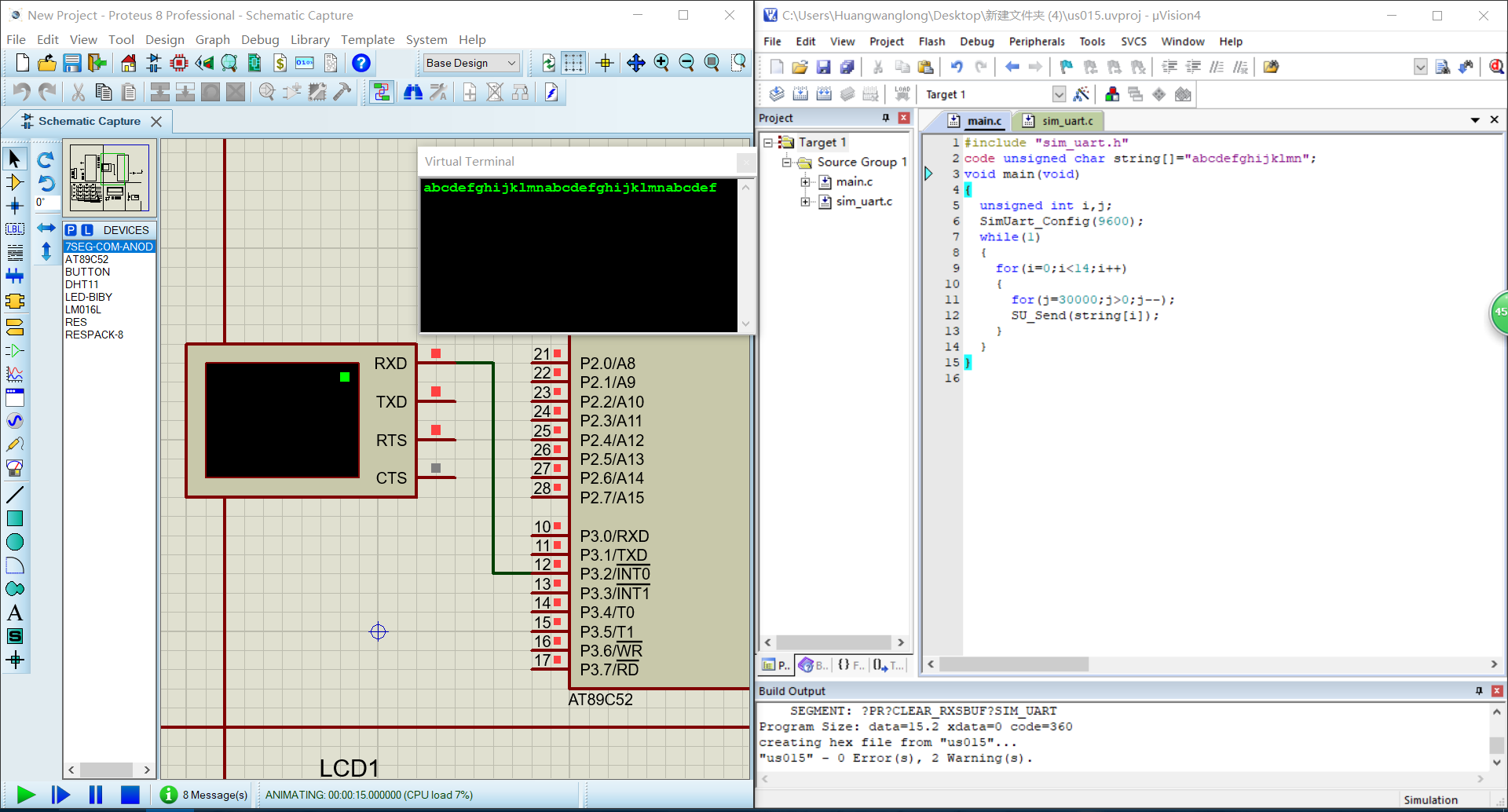Open the Proteus Debug menu

coord(260,39)
